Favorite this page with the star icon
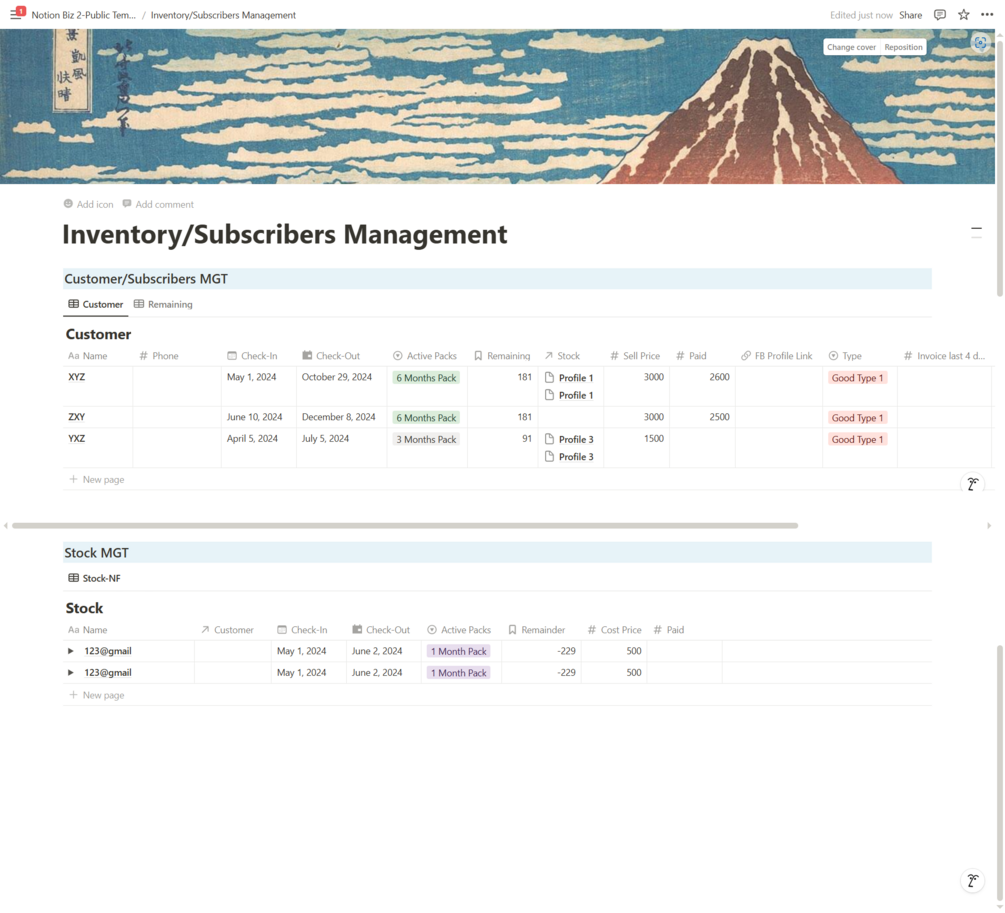Viewport: 1005px width, 913px height. coord(963,15)
